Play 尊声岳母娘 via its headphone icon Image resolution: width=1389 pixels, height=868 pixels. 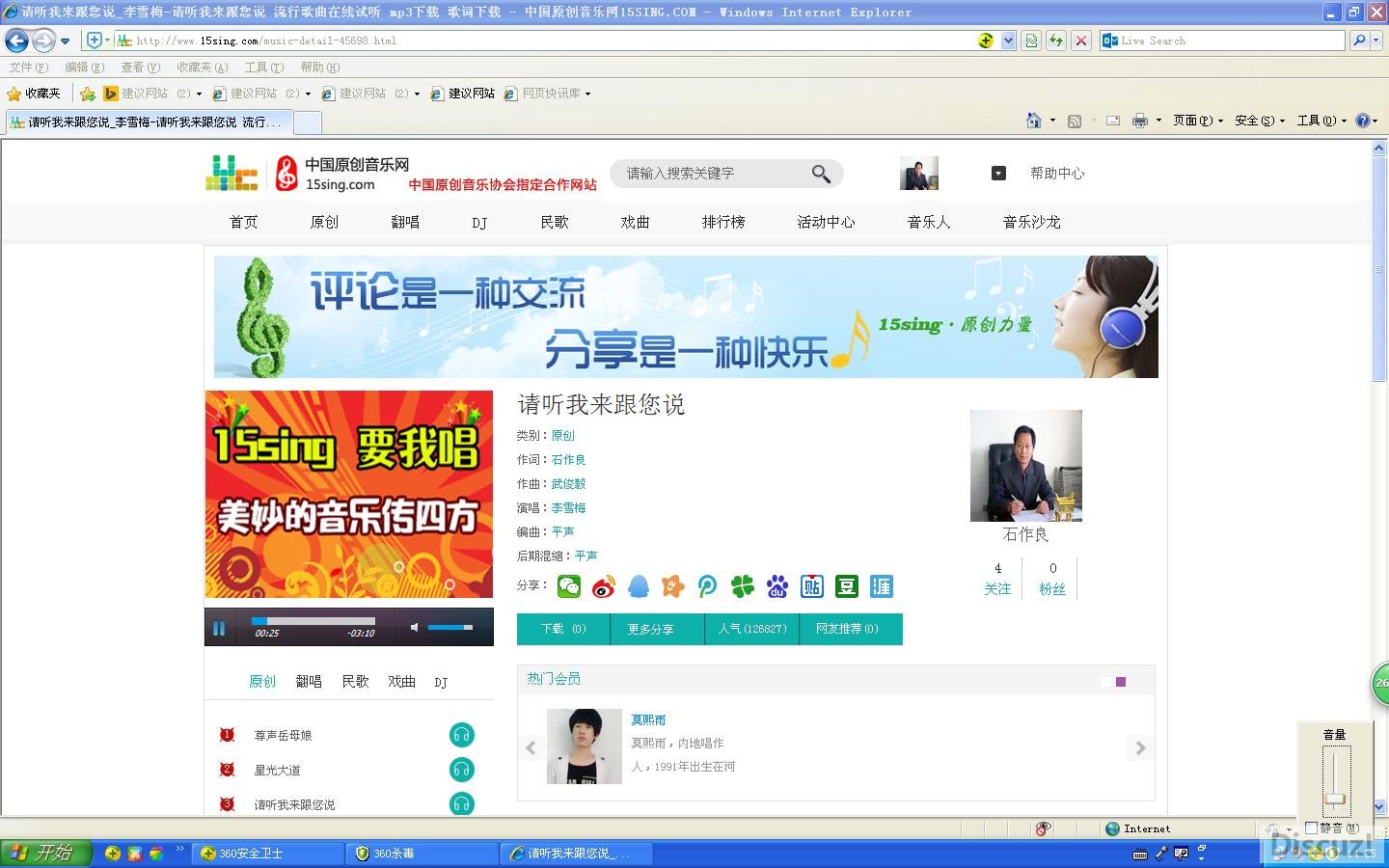tap(462, 735)
